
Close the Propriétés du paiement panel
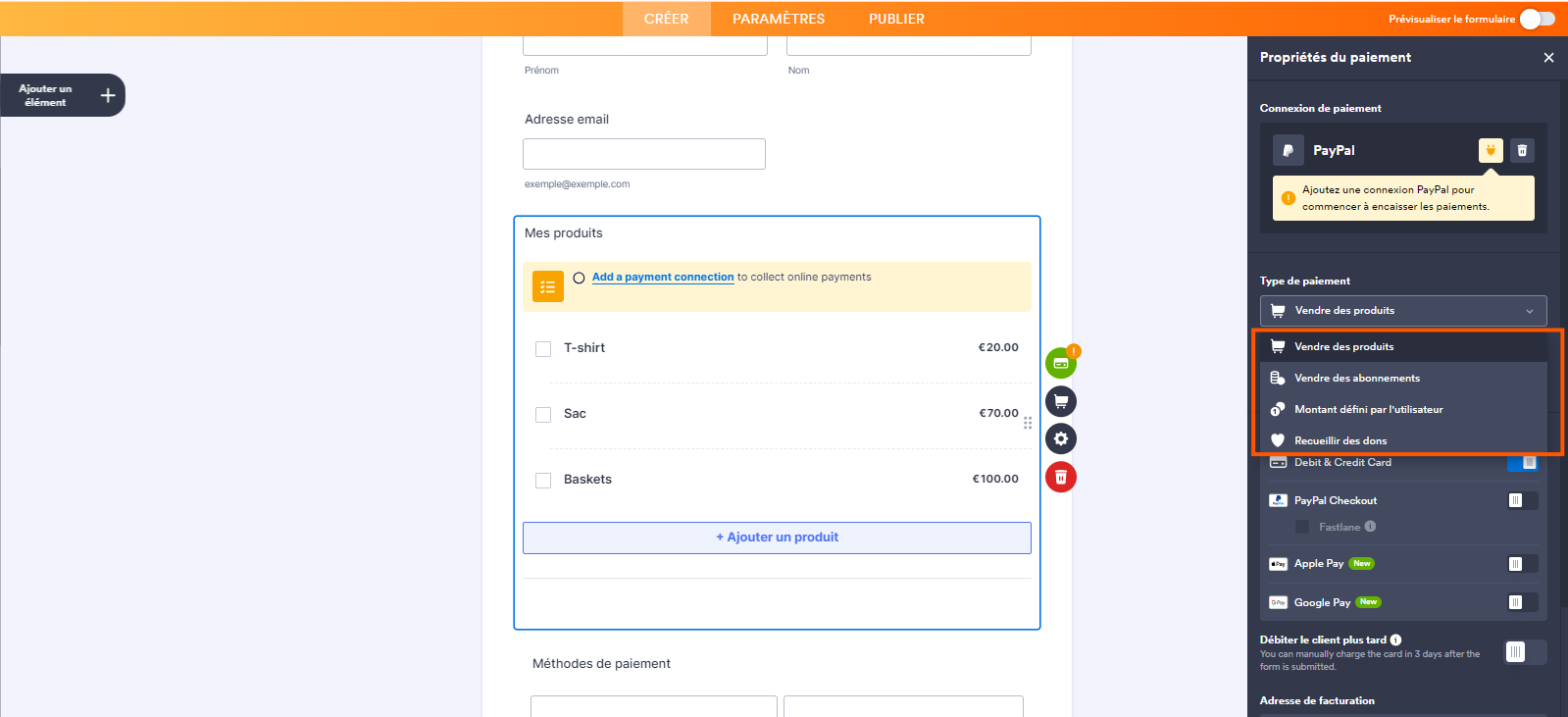pos(1548,58)
